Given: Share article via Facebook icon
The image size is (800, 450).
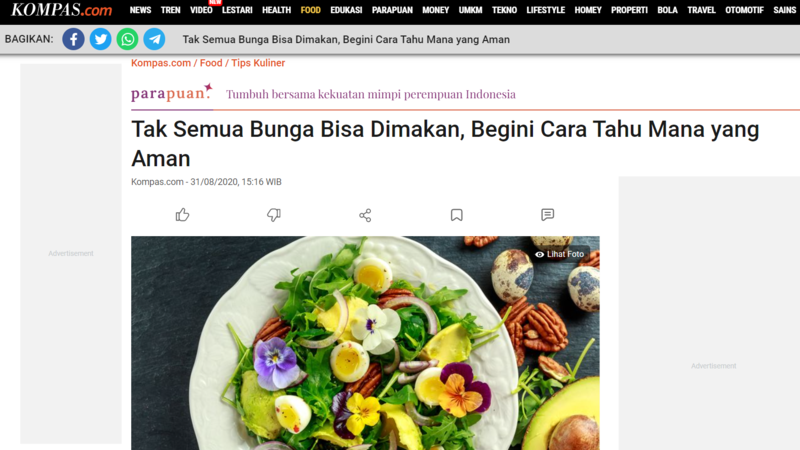Looking at the screenshot, I should pyautogui.click(x=73, y=39).
